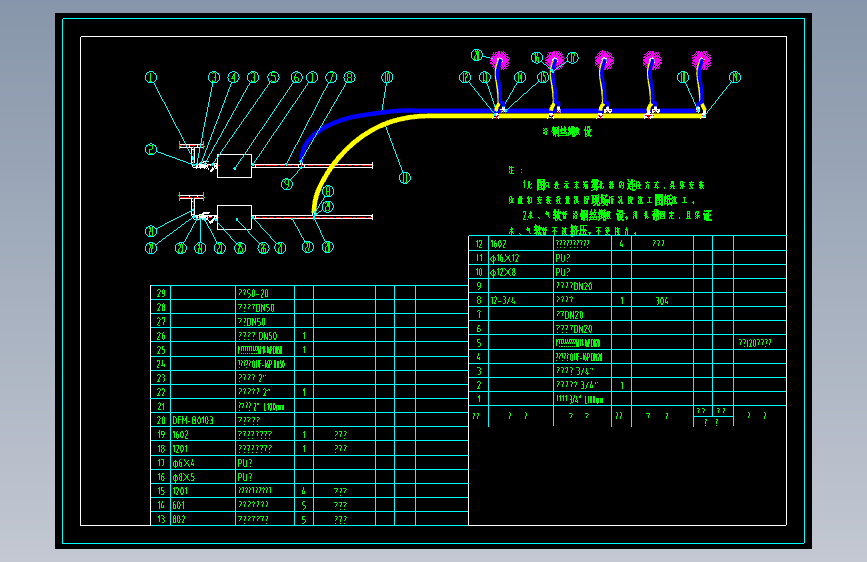Select row number '24' in the parts table
867x562 pixels.
(x=161, y=364)
